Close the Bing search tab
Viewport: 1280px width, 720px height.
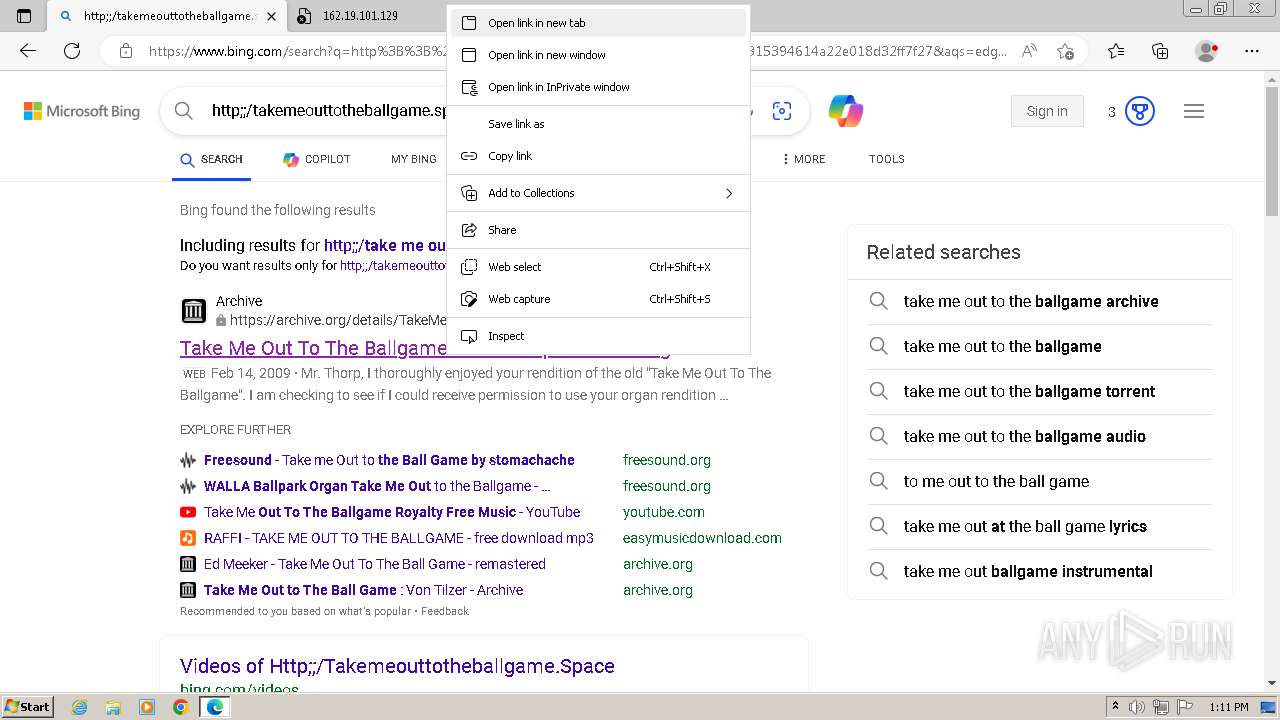click(x=271, y=16)
